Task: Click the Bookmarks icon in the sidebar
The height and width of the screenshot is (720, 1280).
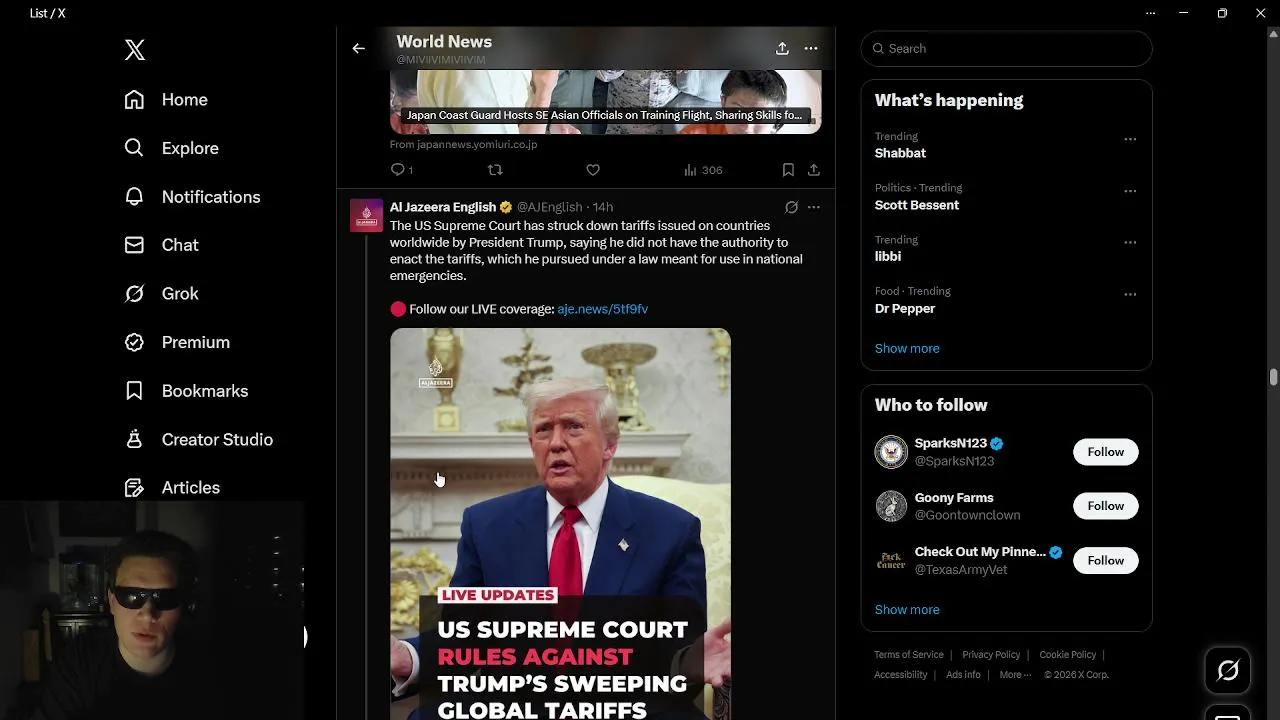Action: (134, 391)
